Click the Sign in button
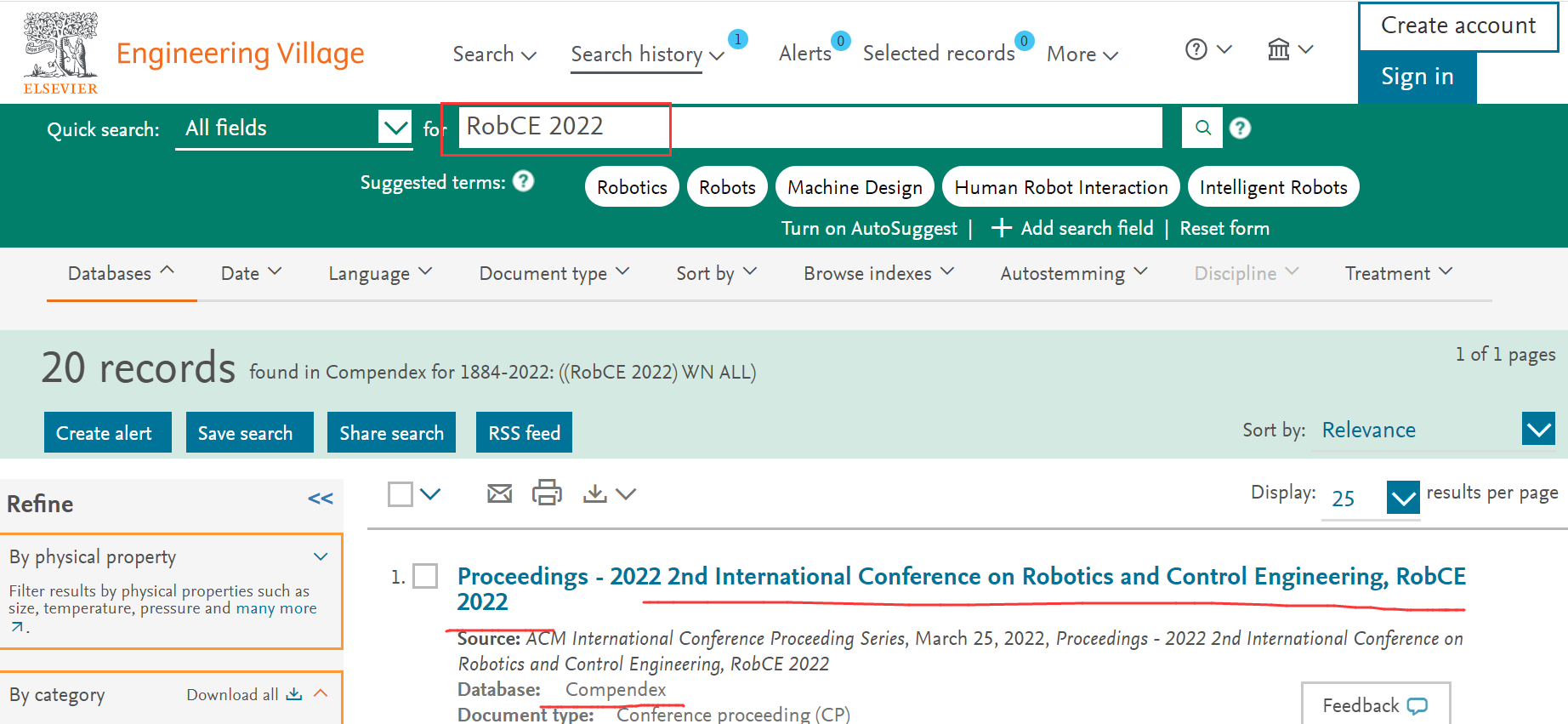The height and width of the screenshot is (724, 1568). click(1417, 77)
